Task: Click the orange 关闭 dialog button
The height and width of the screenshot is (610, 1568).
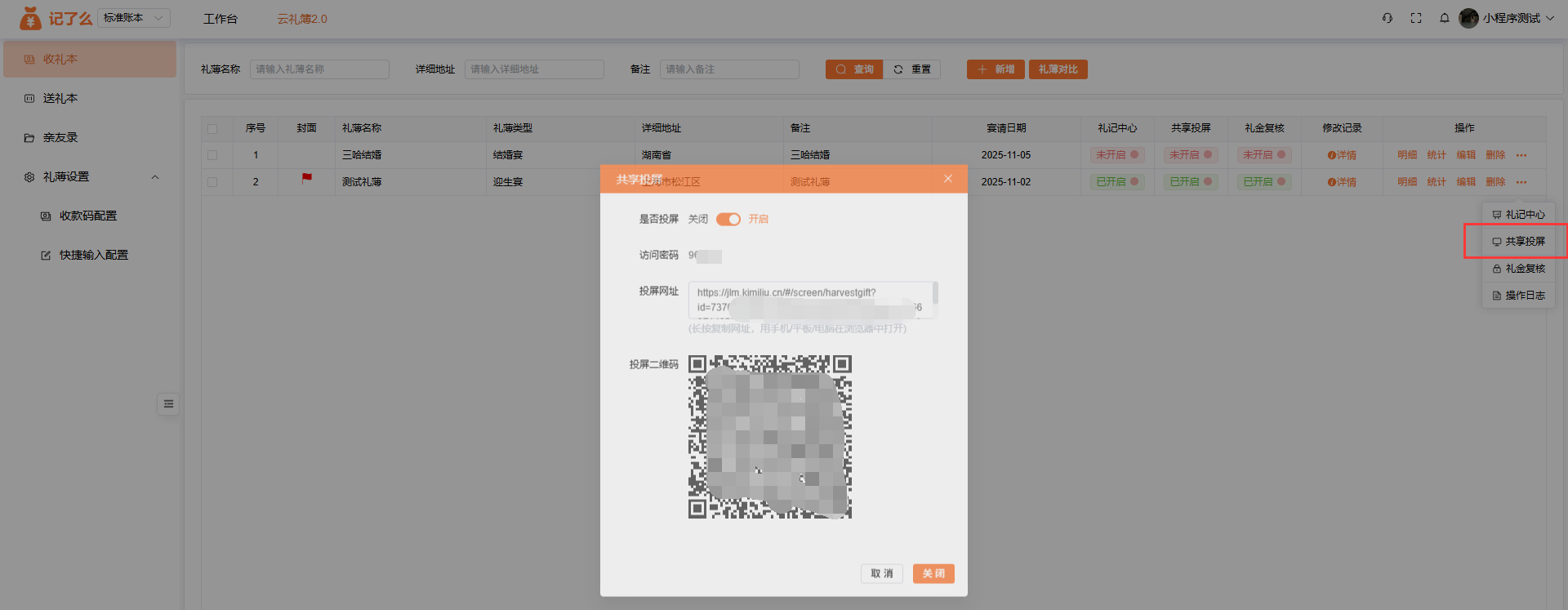Action: tap(933, 574)
